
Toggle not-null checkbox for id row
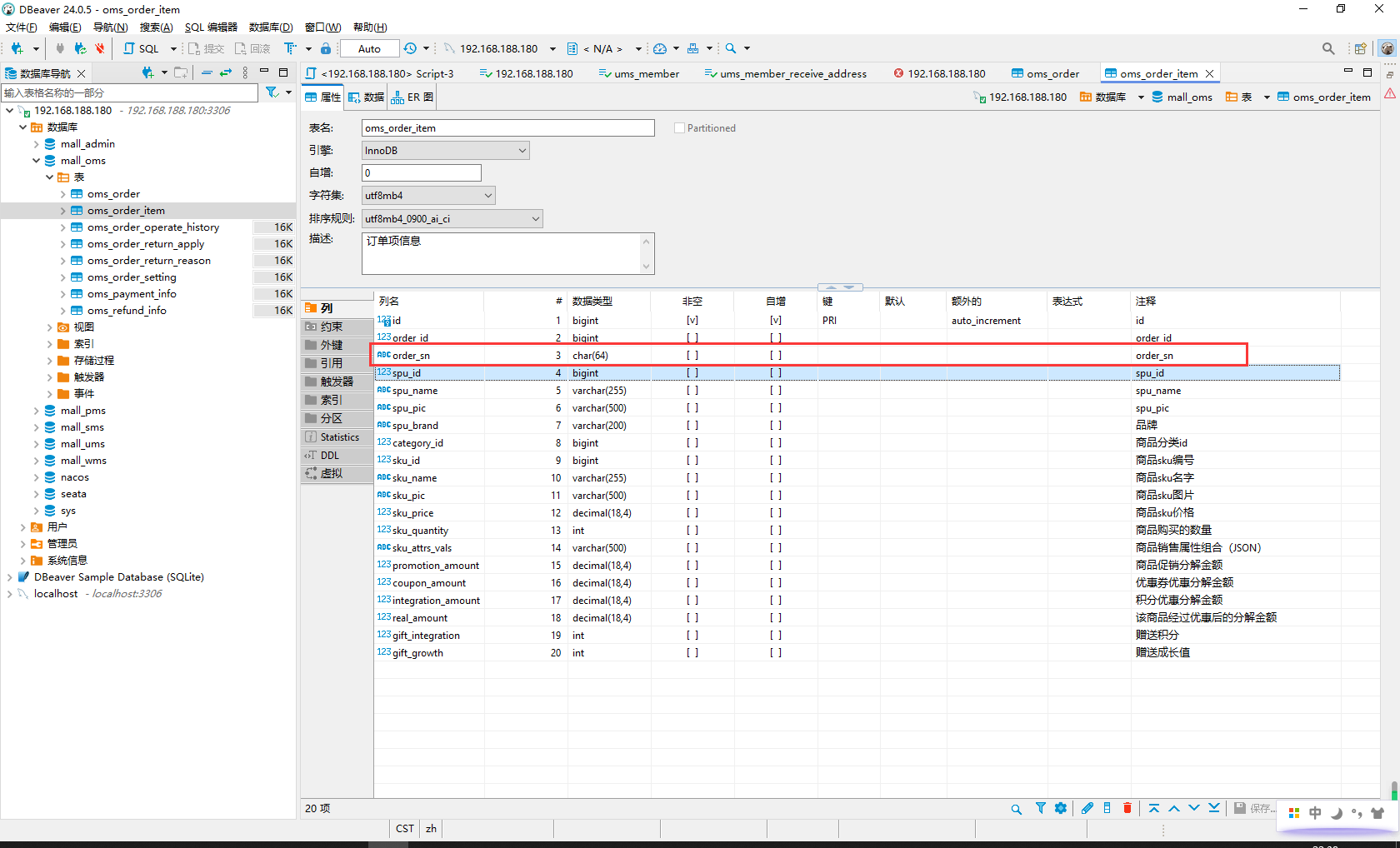tap(692, 321)
